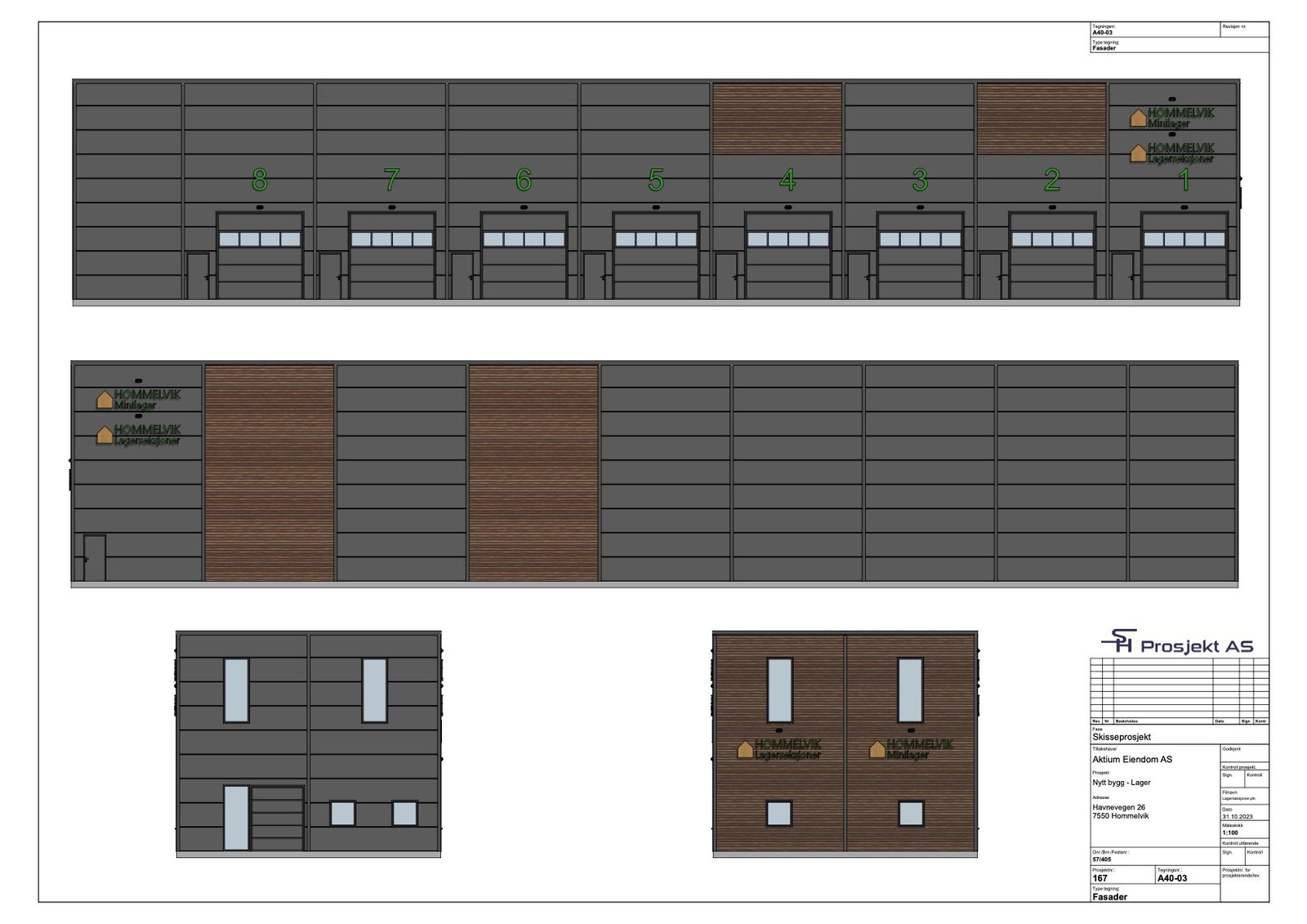Click the SH Prosjekt AS company logo
1307x924 pixels.
[1177, 643]
